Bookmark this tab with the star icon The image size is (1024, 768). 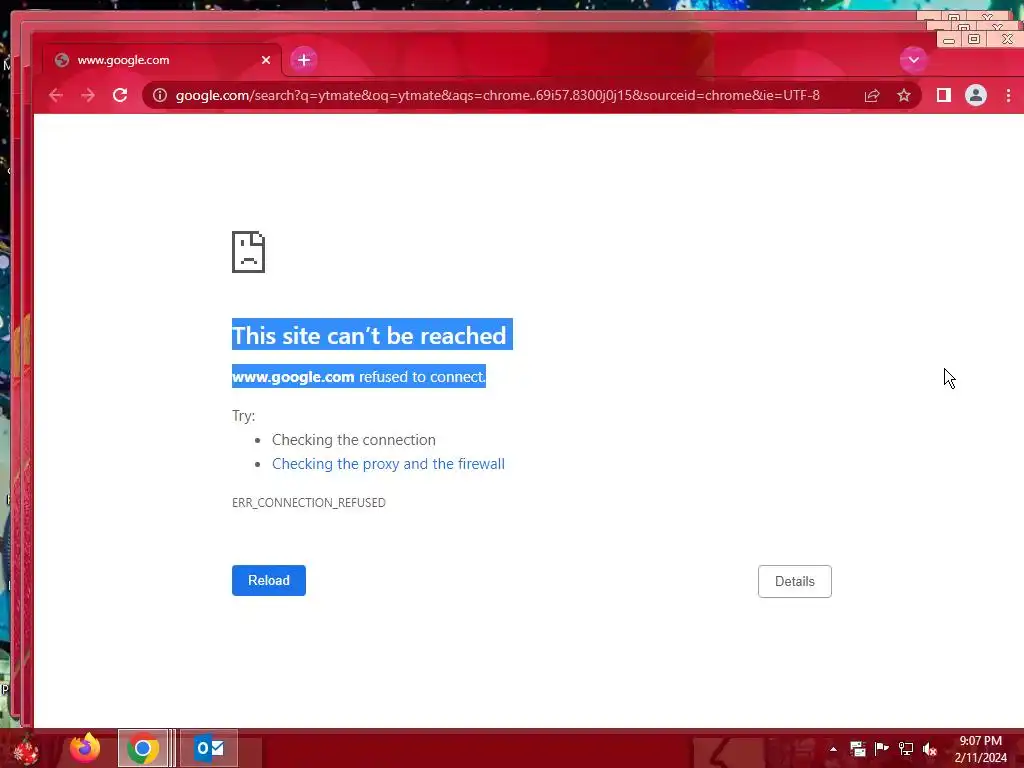(904, 96)
